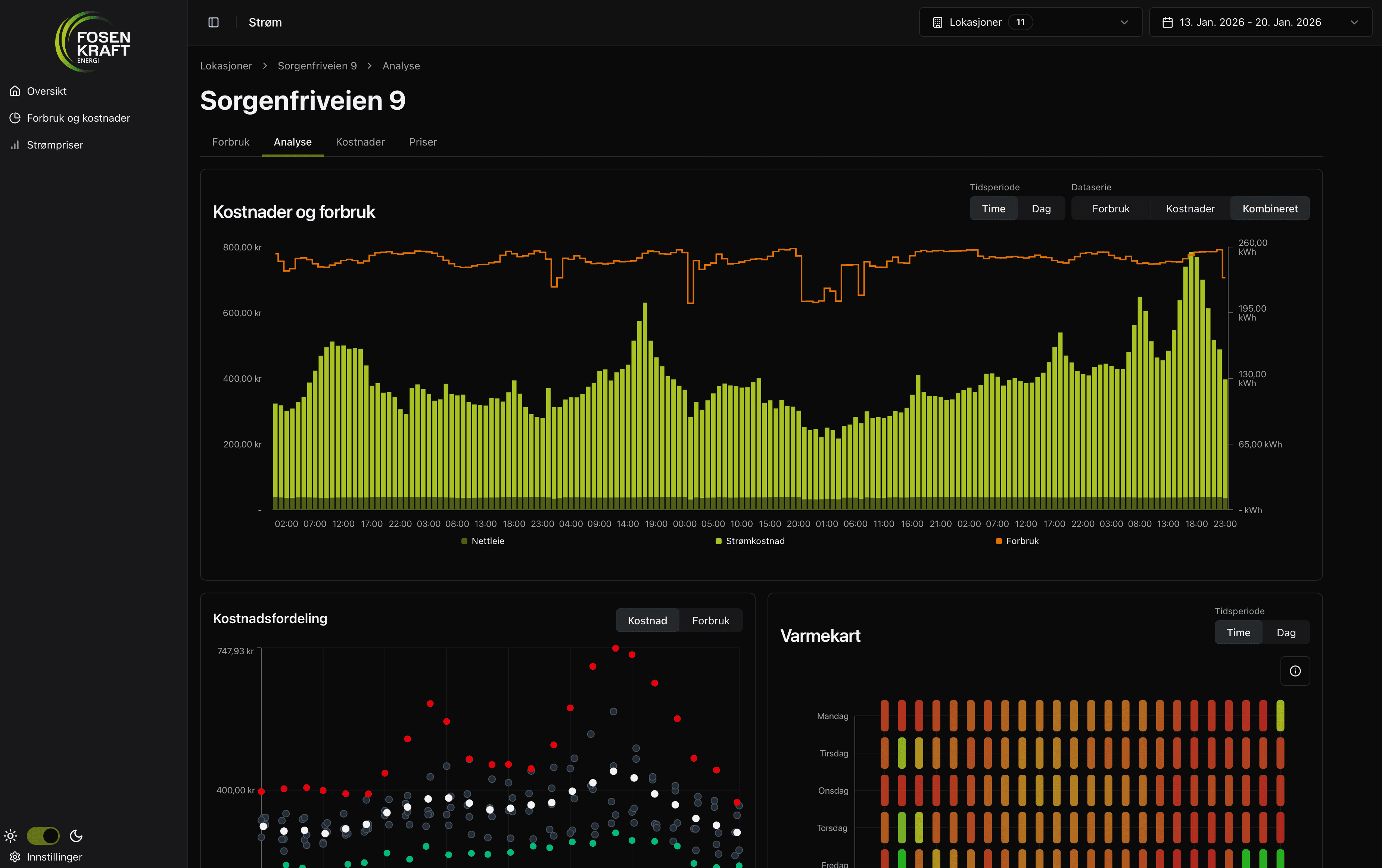1382x868 pixels.
Task: Click the sun light-mode icon
Action: [11, 836]
